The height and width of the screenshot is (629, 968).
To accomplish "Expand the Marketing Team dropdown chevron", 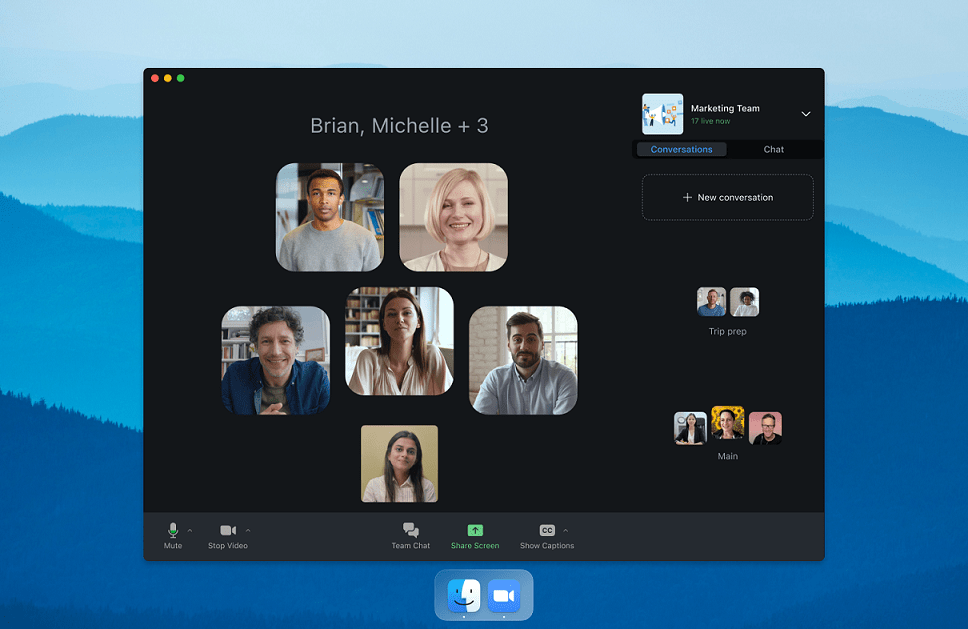I will [806, 114].
